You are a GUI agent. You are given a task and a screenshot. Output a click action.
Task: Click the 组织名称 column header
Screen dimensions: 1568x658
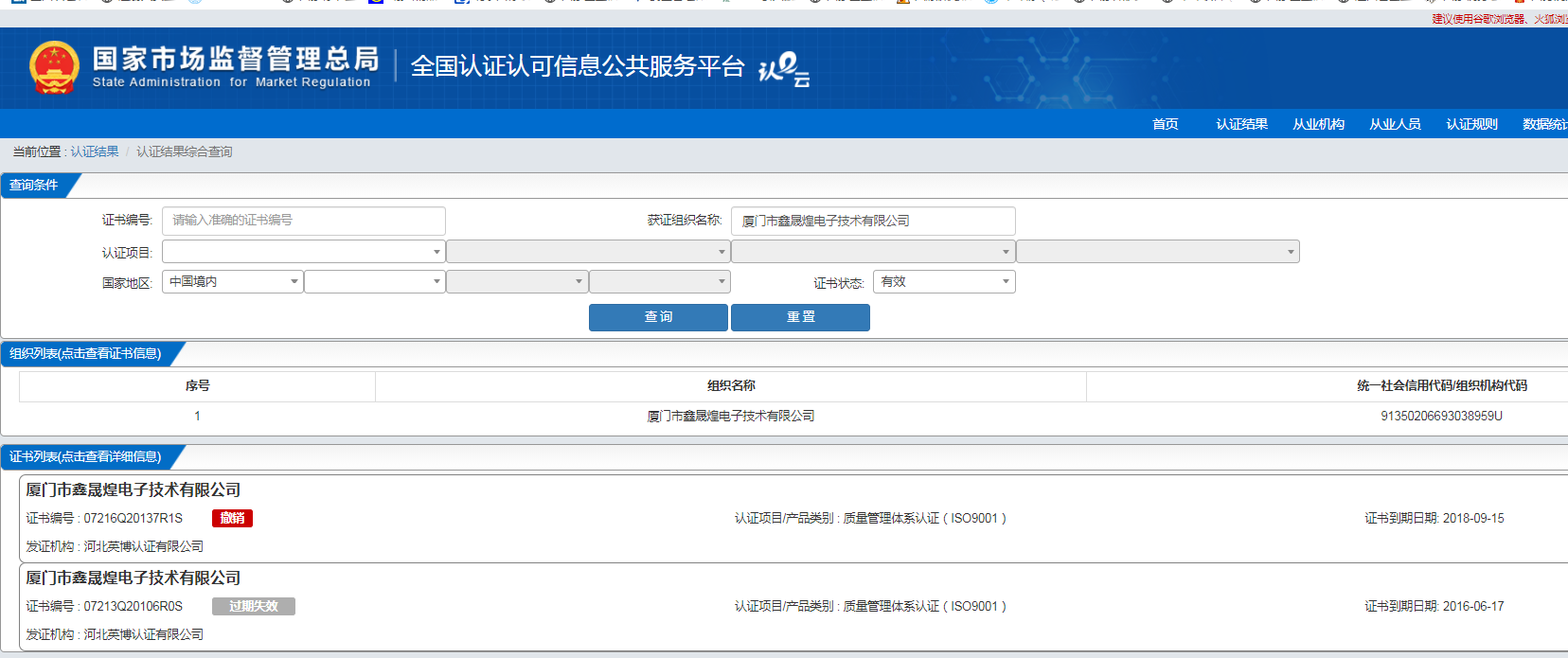coord(731,386)
